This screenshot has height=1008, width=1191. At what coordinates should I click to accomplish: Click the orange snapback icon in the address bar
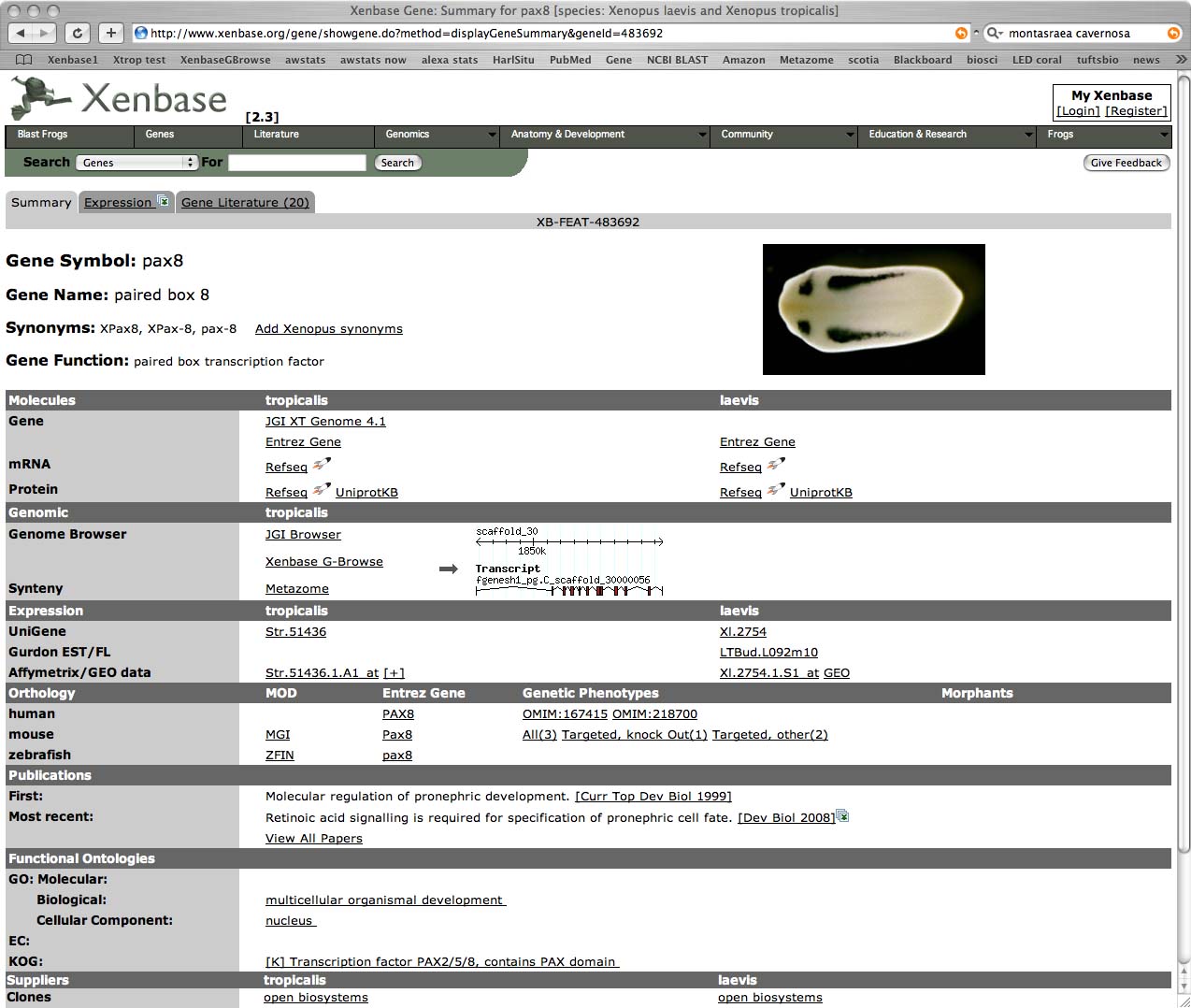pos(961,34)
